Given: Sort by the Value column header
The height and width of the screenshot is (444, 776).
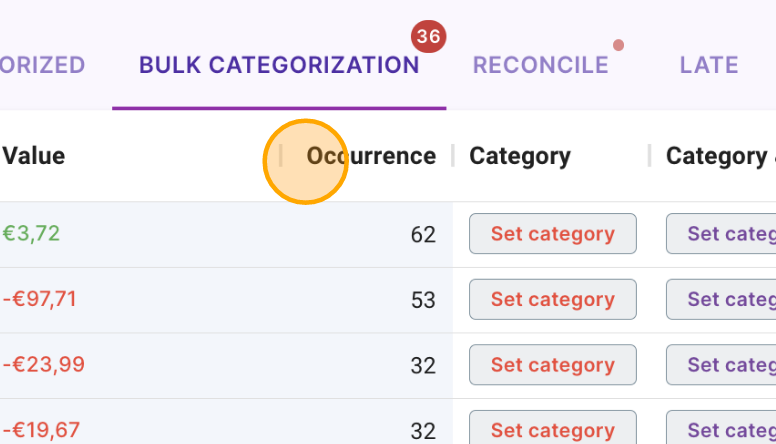Looking at the screenshot, I should [x=34, y=156].
